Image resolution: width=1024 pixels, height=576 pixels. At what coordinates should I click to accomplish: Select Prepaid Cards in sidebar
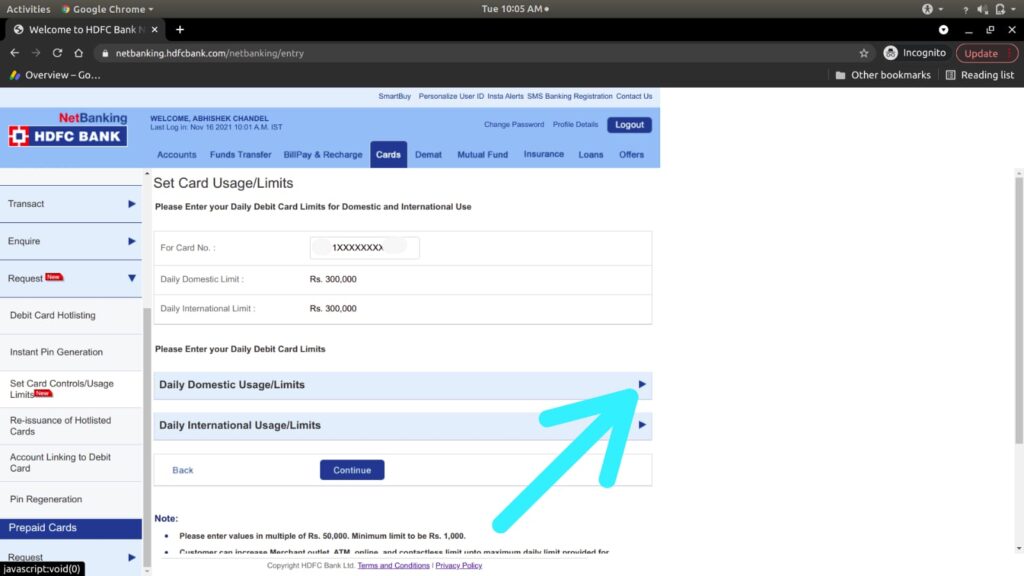coord(71,528)
